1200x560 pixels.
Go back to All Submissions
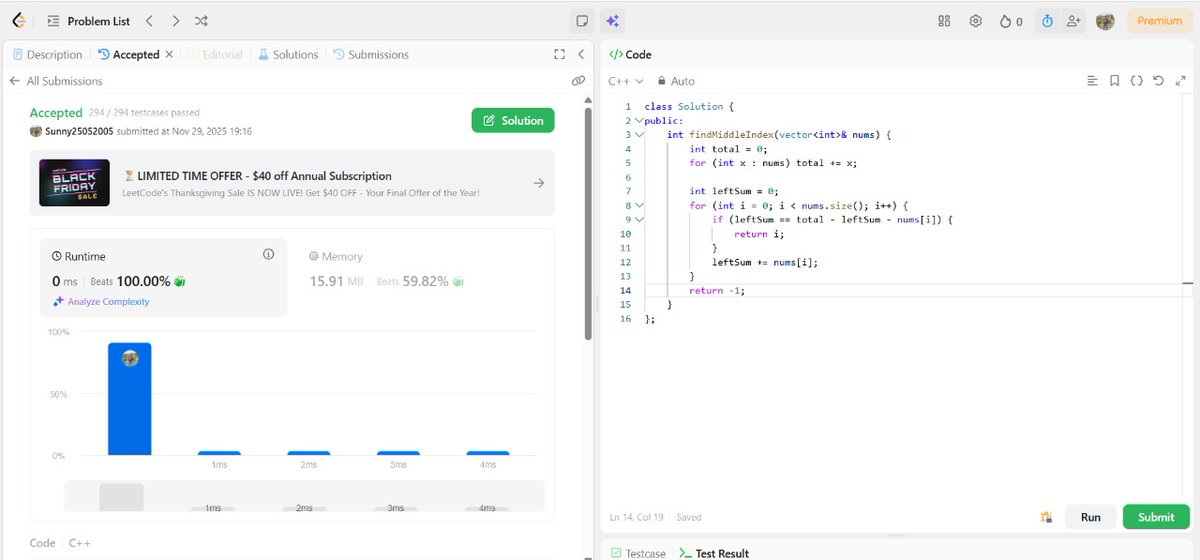coord(56,81)
